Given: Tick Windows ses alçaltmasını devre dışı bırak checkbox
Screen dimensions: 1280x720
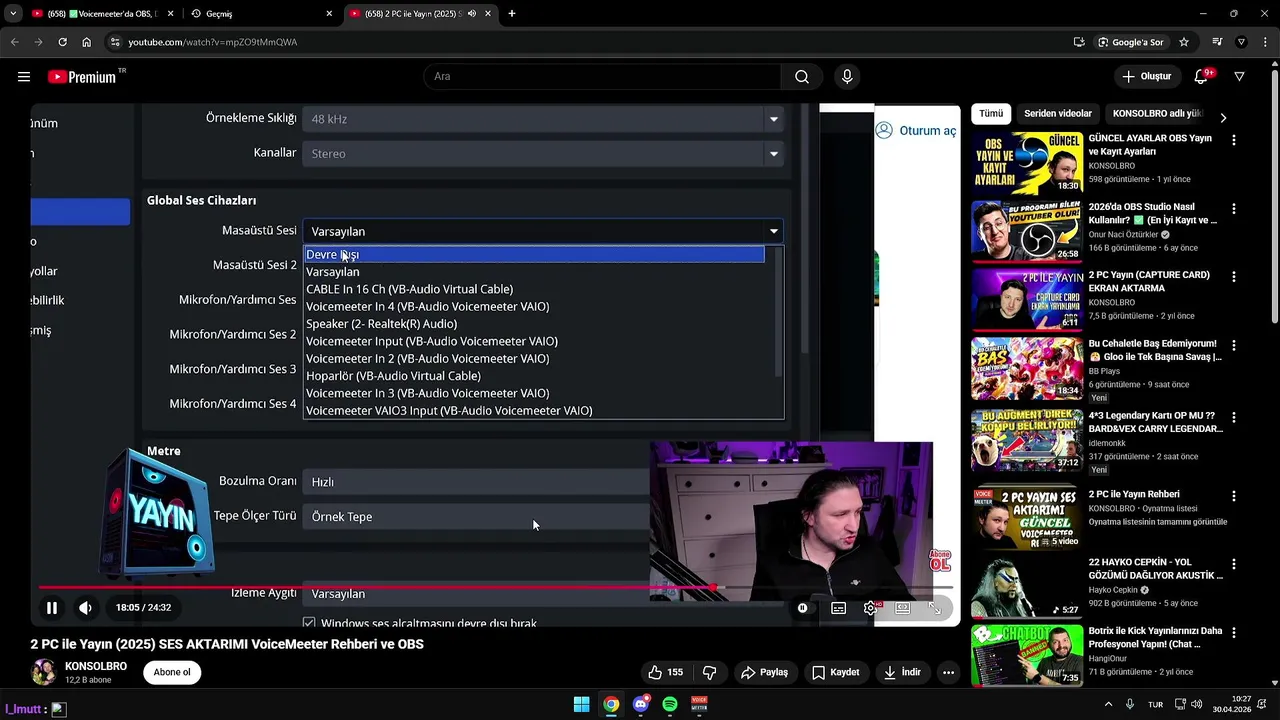Looking at the screenshot, I should click(309, 623).
